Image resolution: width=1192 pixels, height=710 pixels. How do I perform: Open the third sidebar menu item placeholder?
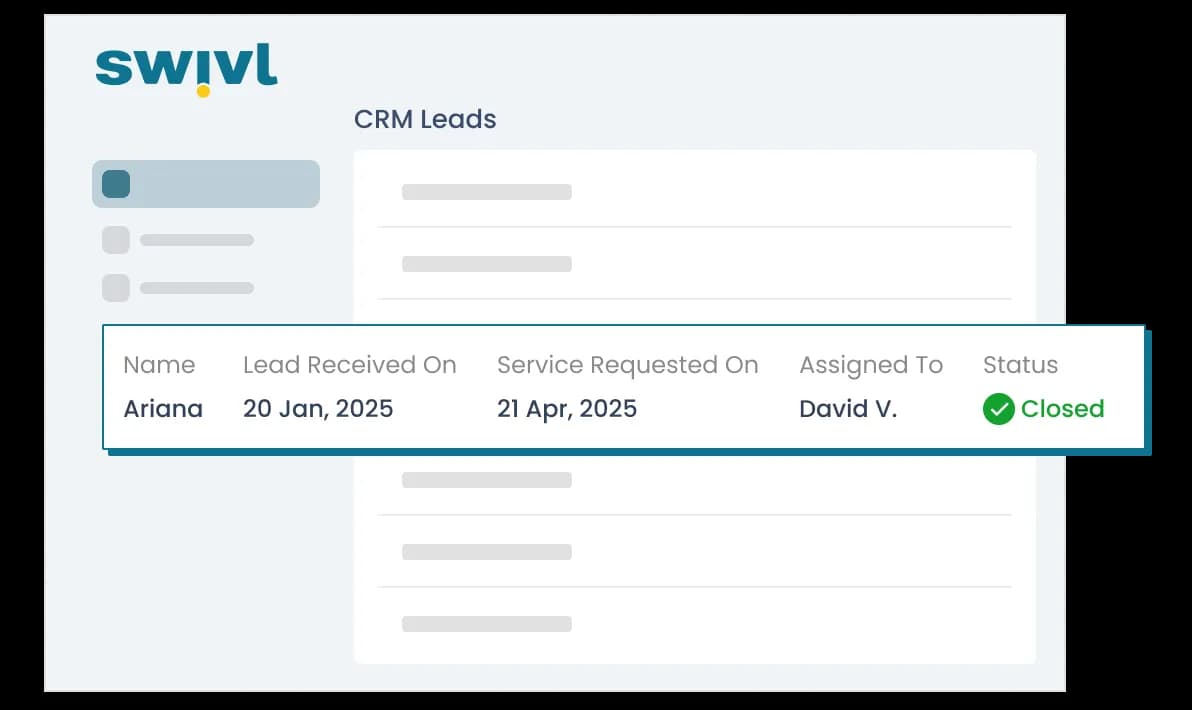(196, 288)
